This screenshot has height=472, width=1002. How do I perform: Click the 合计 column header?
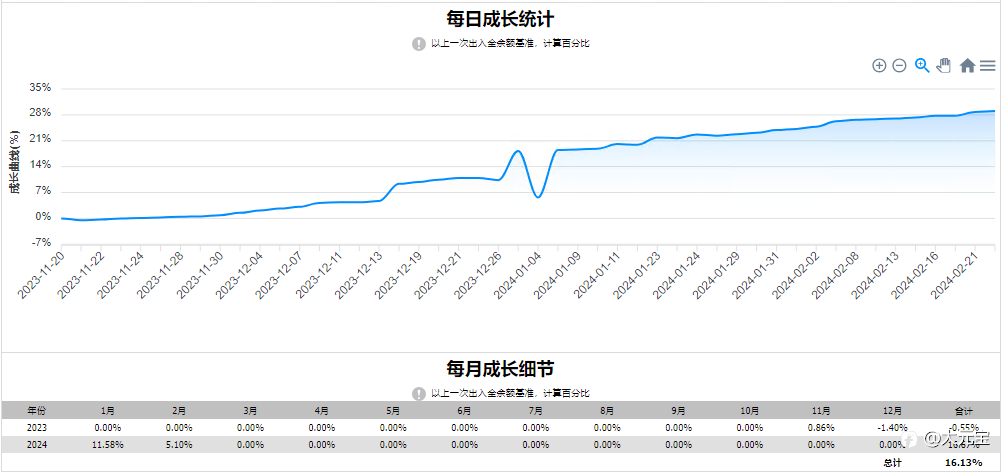[x=964, y=411]
